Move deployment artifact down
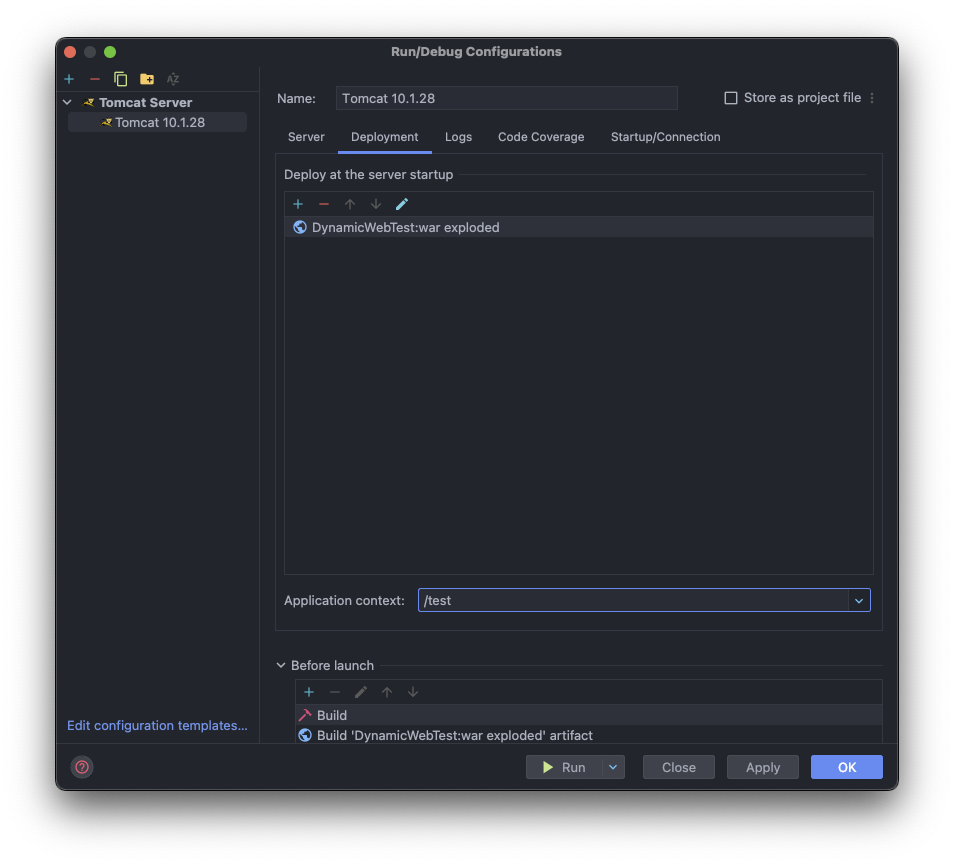 [376, 204]
